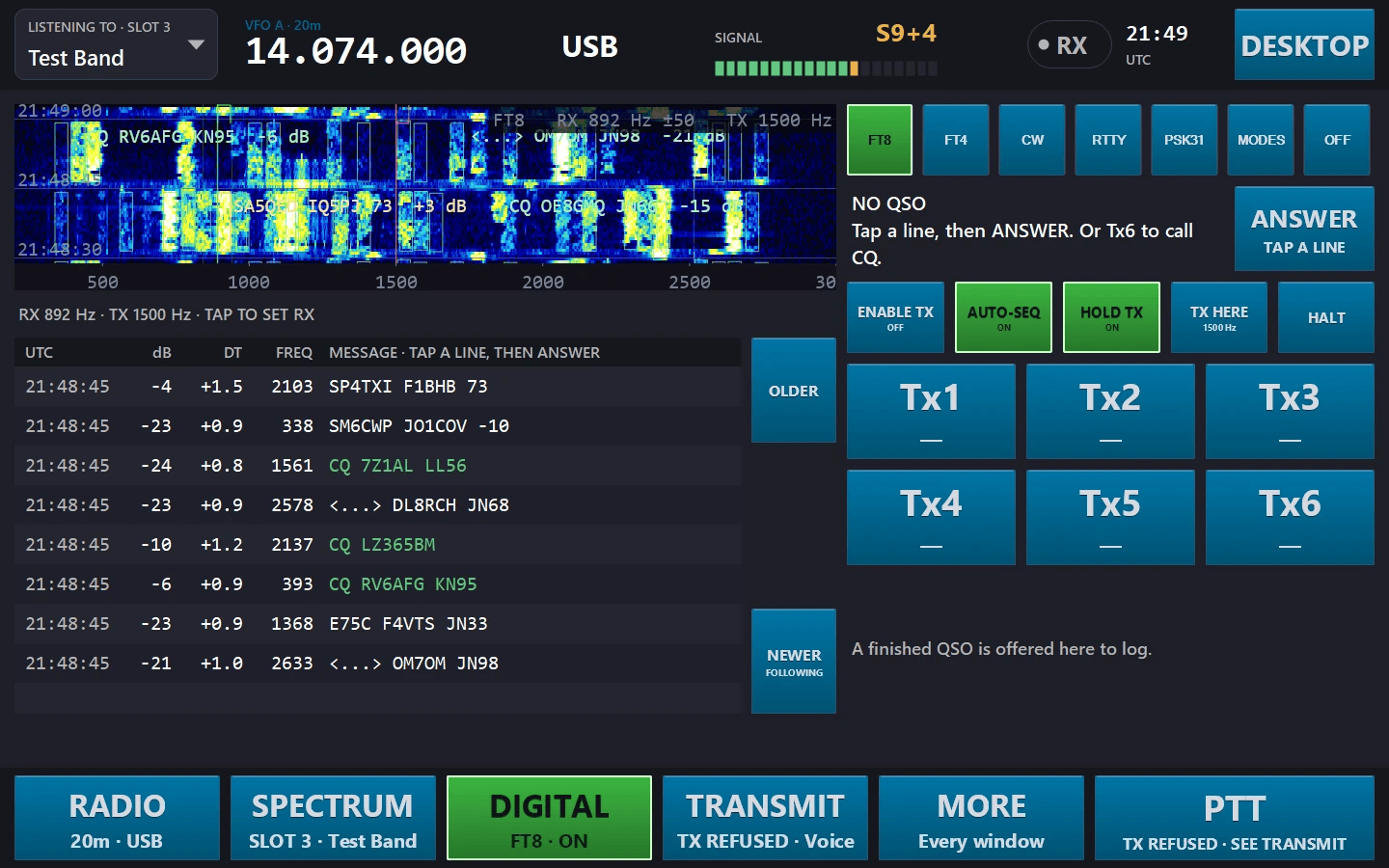Select the E75C F4VTS JN33 row
This screenshot has width=1389, height=868.
point(377,624)
